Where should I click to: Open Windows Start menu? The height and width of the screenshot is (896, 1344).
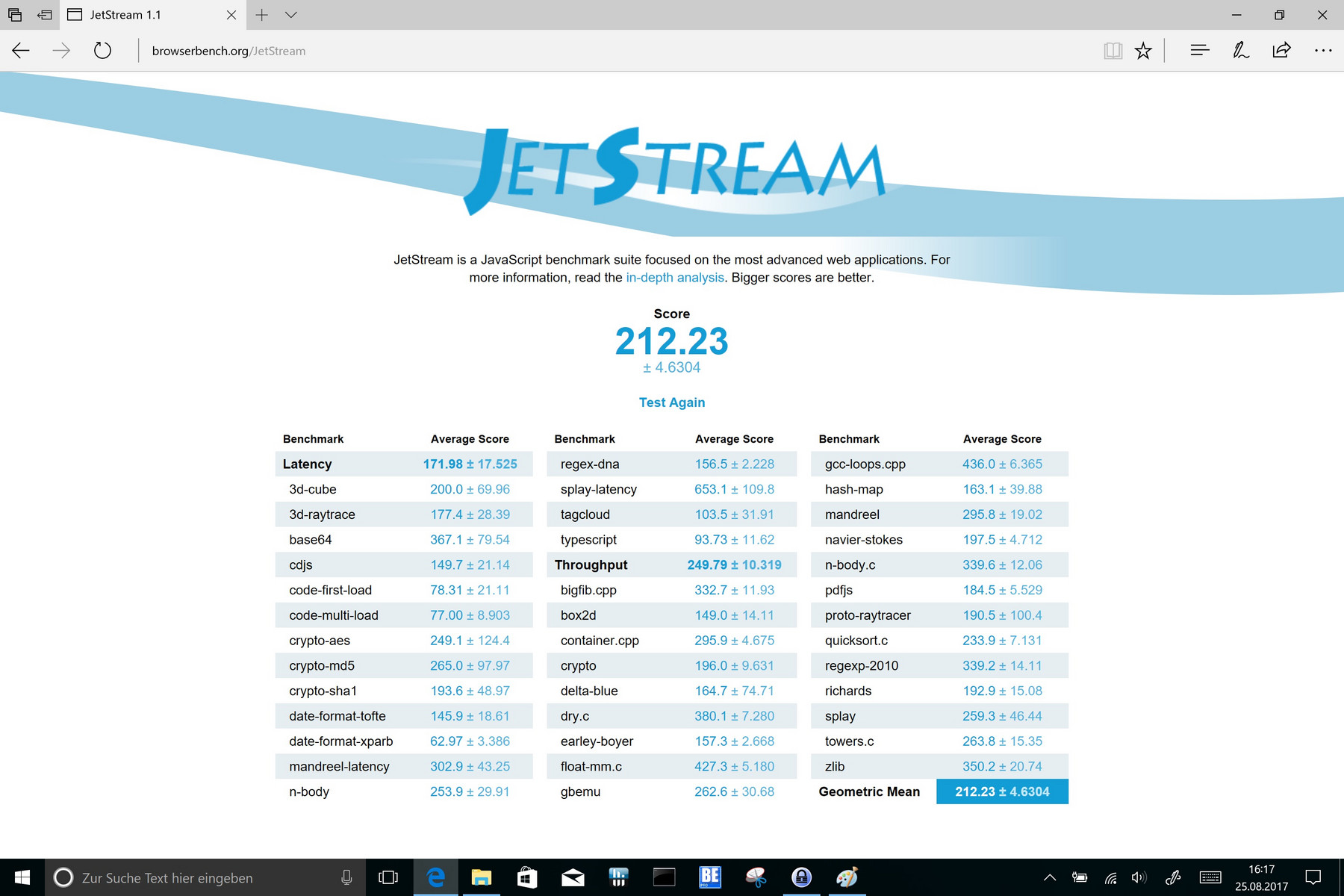[x=22, y=877]
